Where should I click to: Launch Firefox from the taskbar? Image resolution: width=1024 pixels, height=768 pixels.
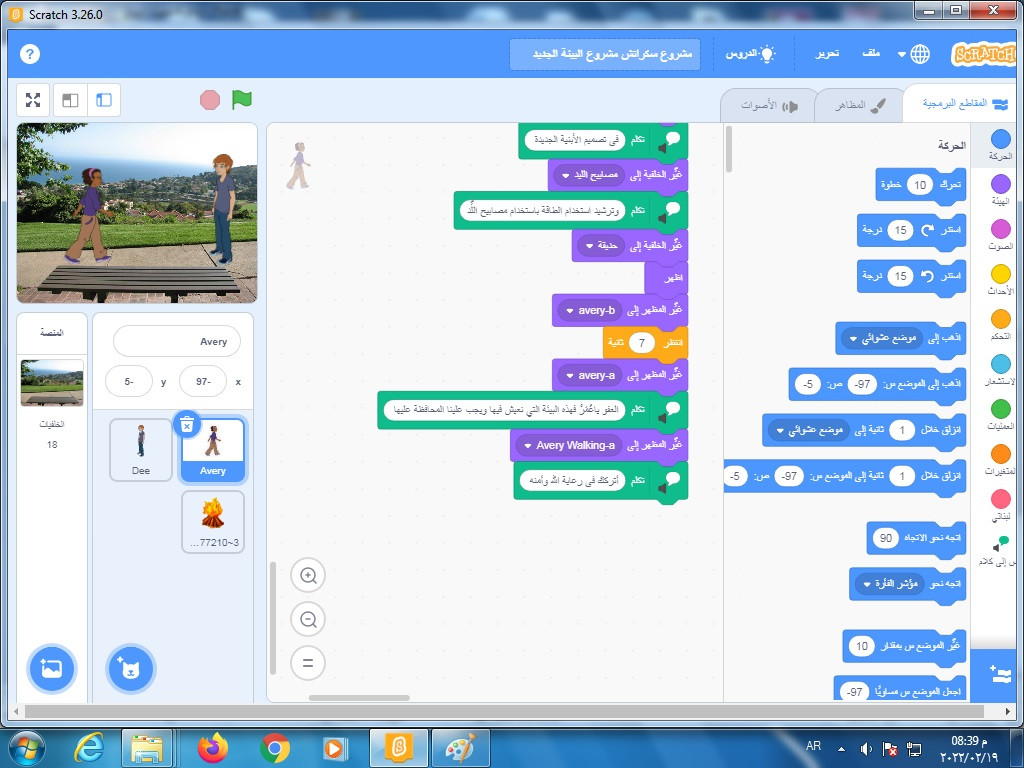point(212,747)
